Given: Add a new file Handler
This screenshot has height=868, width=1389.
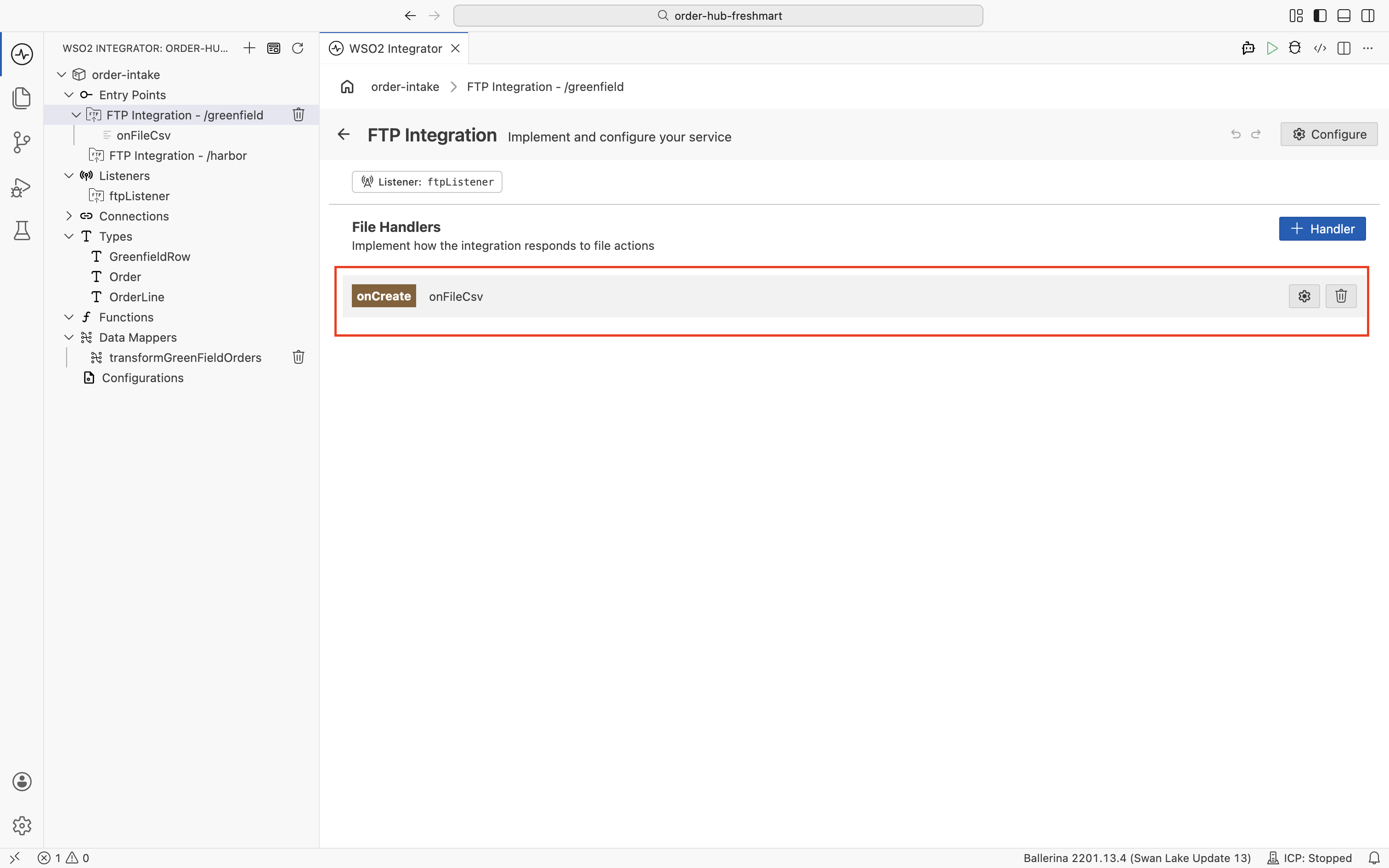Looking at the screenshot, I should (1322, 229).
